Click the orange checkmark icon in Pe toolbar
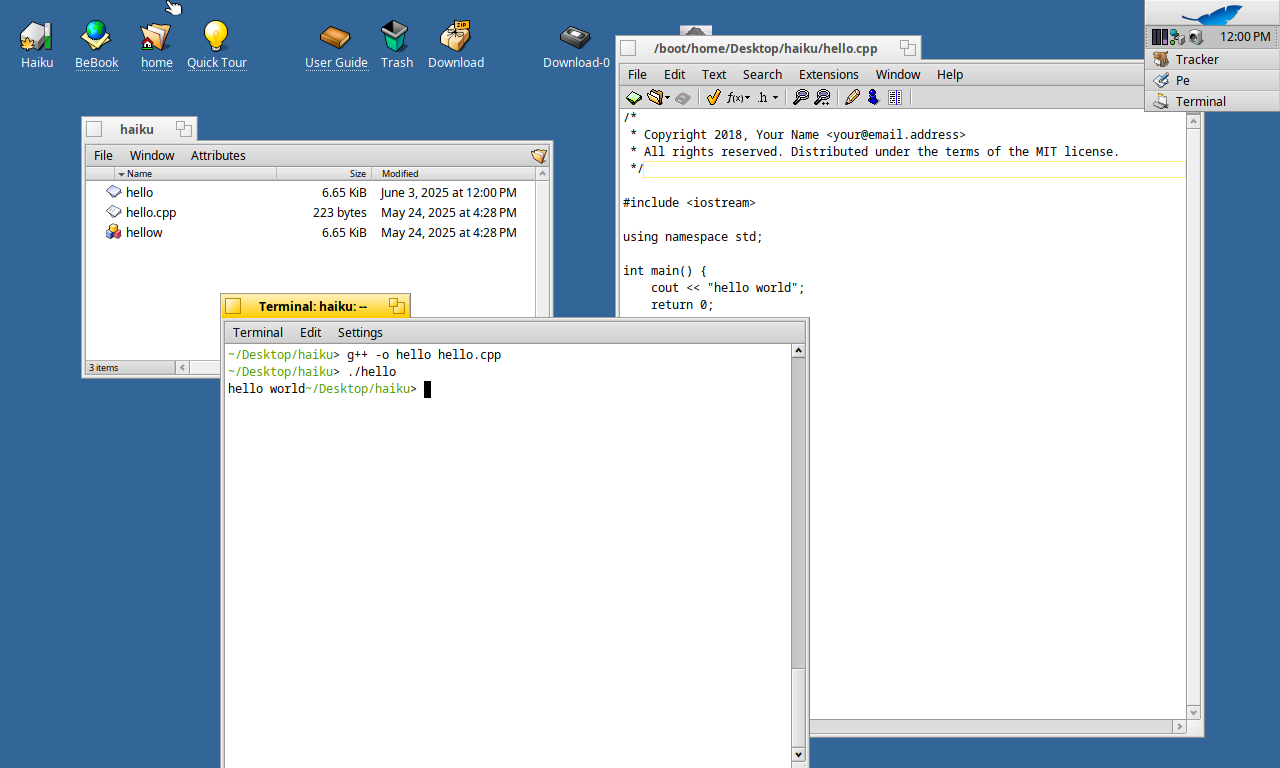Viewport: 1280px width, 768px height. [713, 97]
